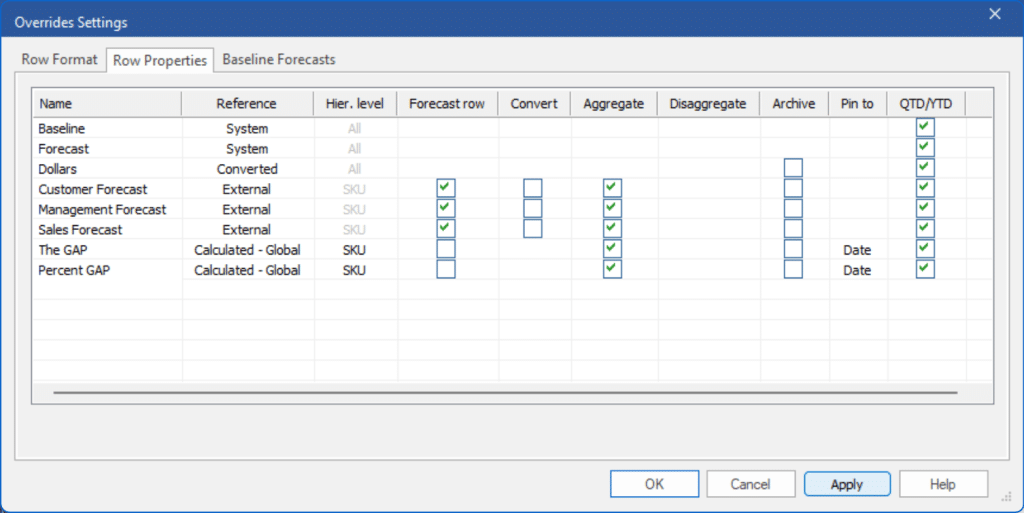Viewport: 1024px width, 513px height.
Task: Click the Name column header
Action: (x=106, y=104)
